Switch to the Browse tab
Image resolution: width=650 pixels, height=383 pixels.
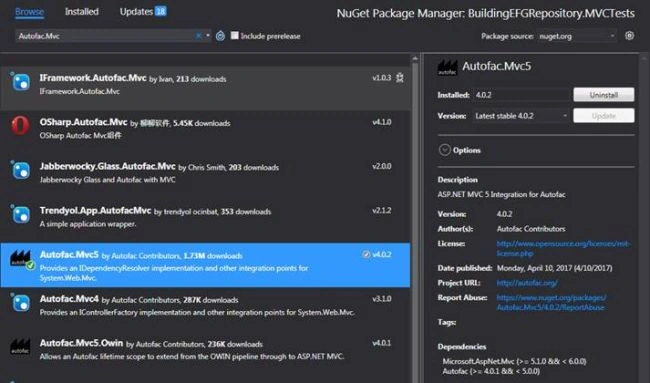(x=29, y=12)
